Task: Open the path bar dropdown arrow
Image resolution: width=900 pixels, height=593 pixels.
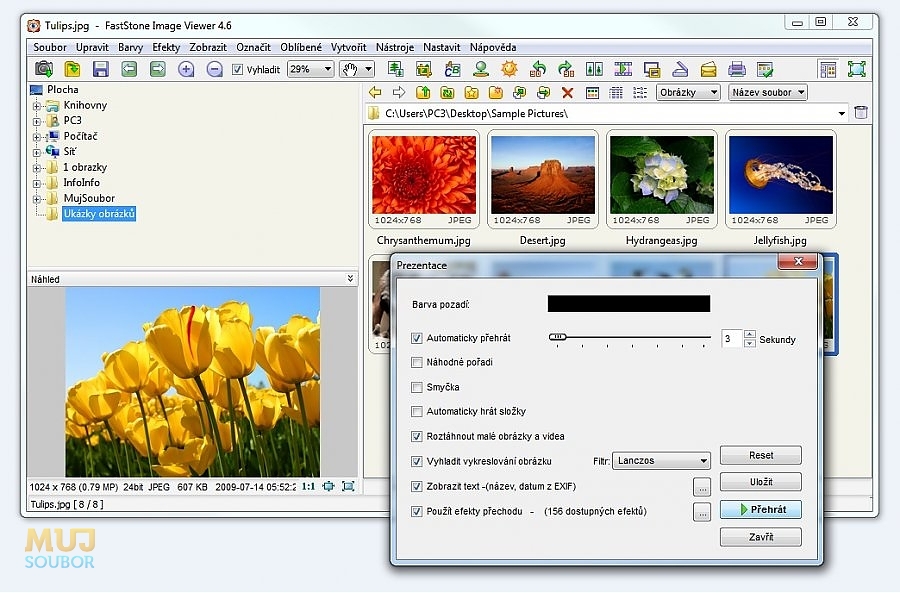Action: point(841,113)
